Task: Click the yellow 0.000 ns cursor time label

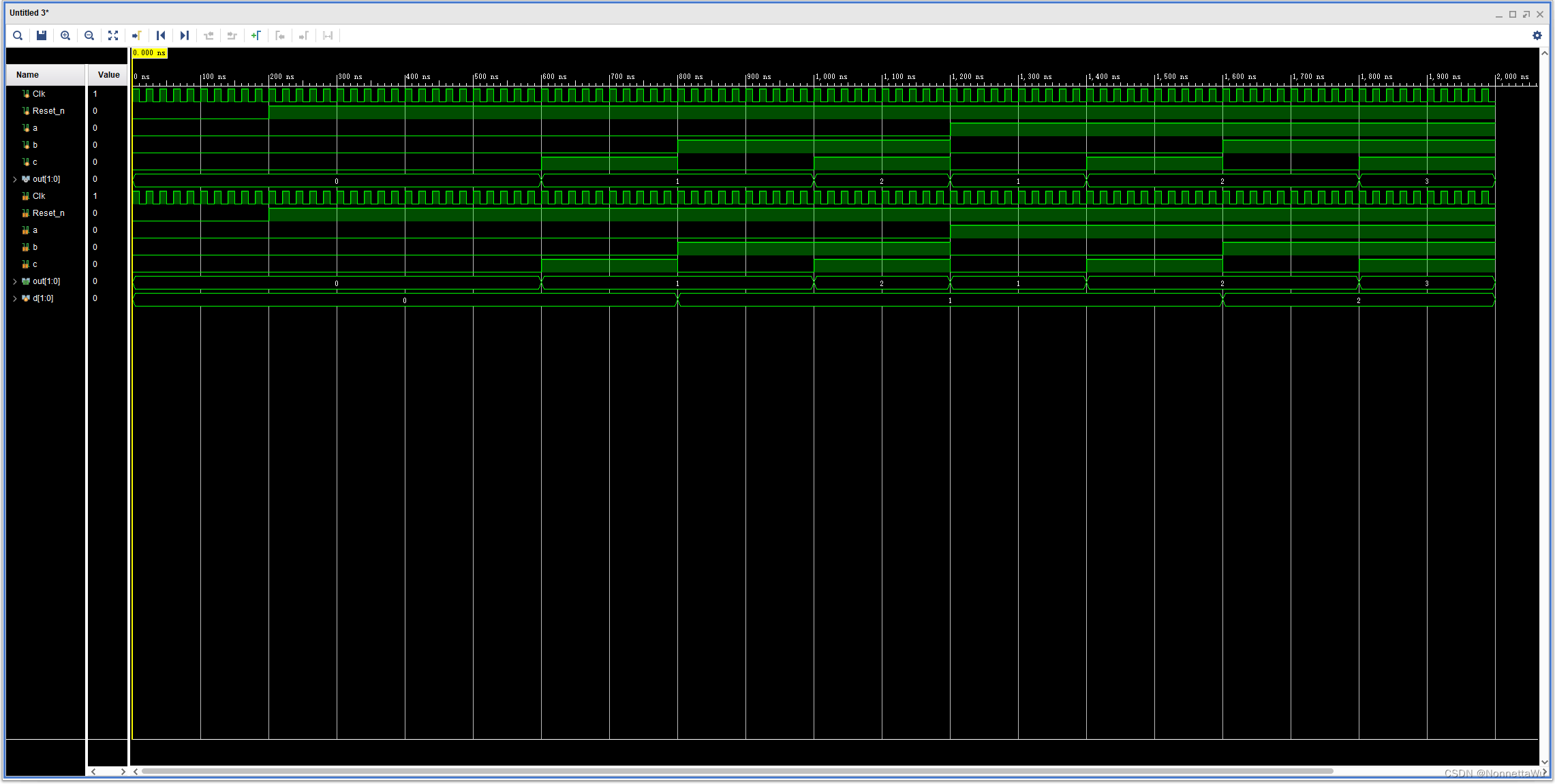Action: [x=149, y=53]
